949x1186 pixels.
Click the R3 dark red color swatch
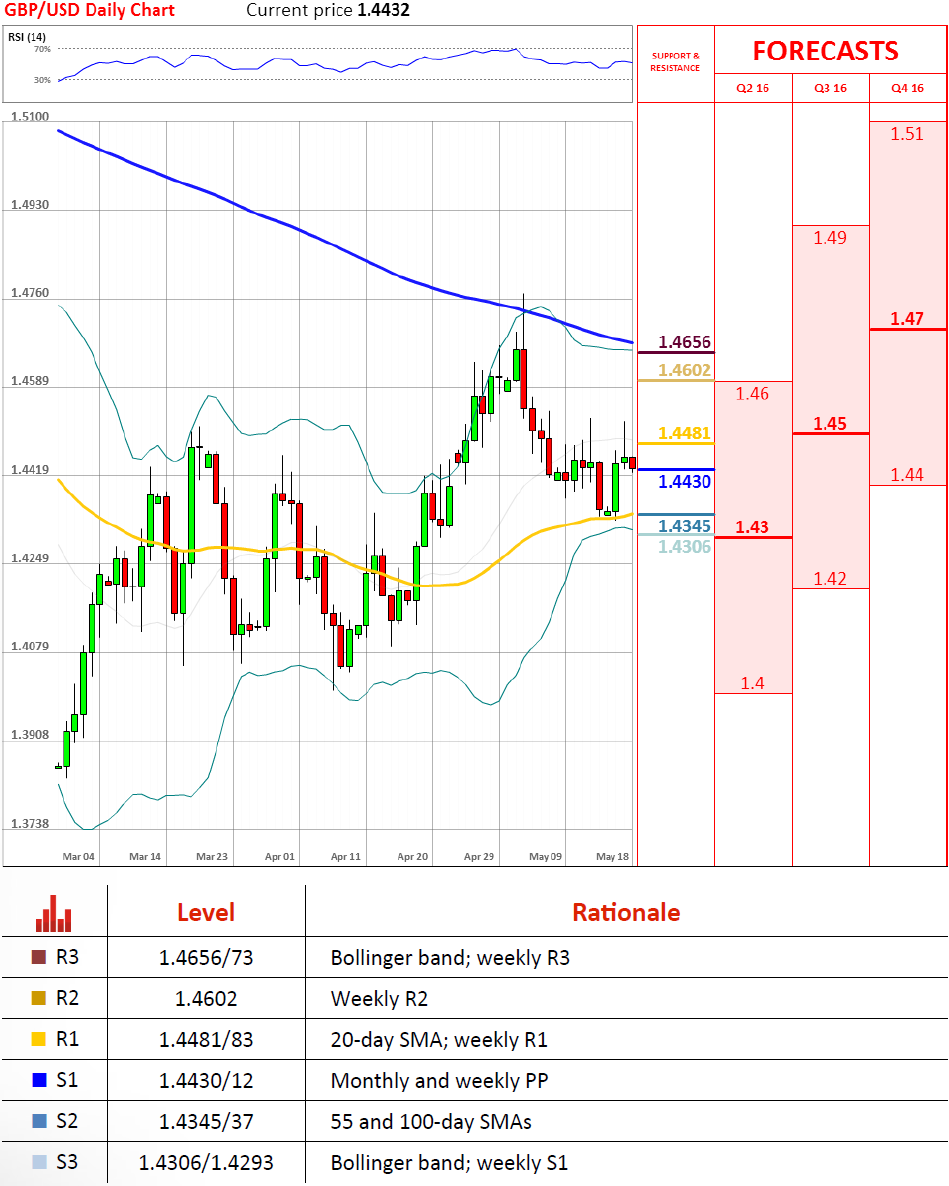click(39, 957)
